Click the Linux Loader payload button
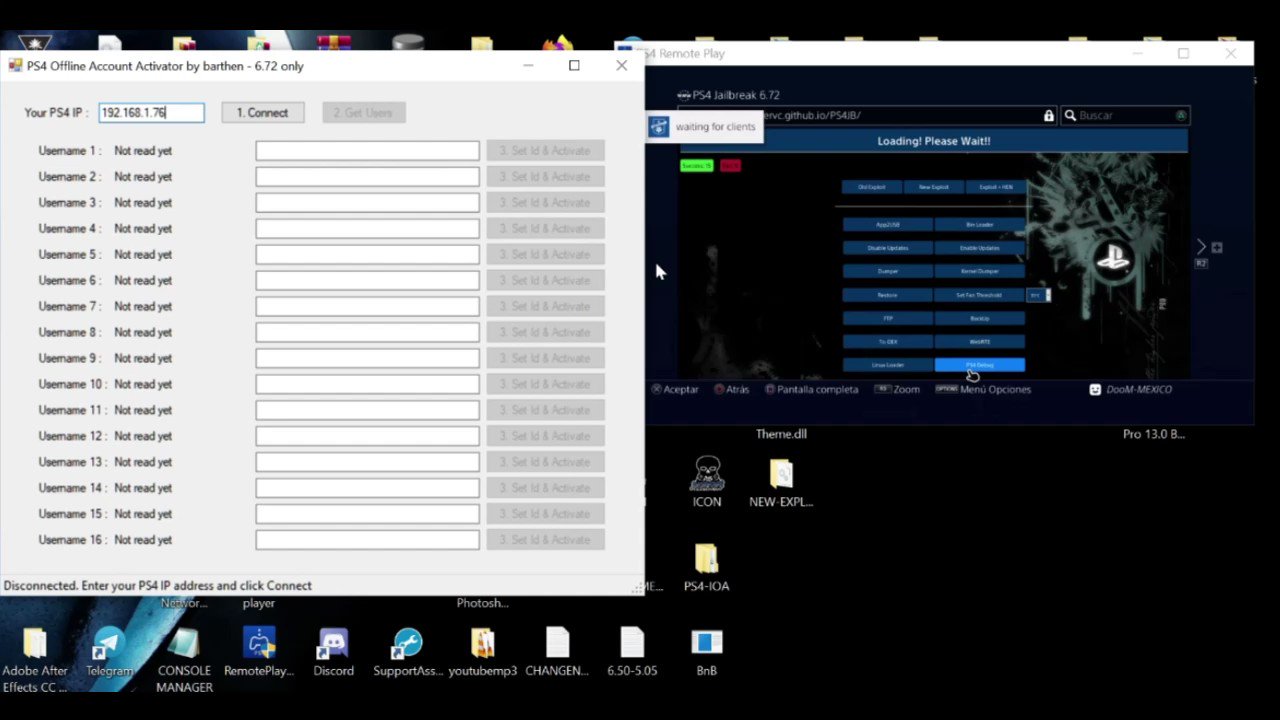This screenshot has width=1280, height=720. coord(887,365)
